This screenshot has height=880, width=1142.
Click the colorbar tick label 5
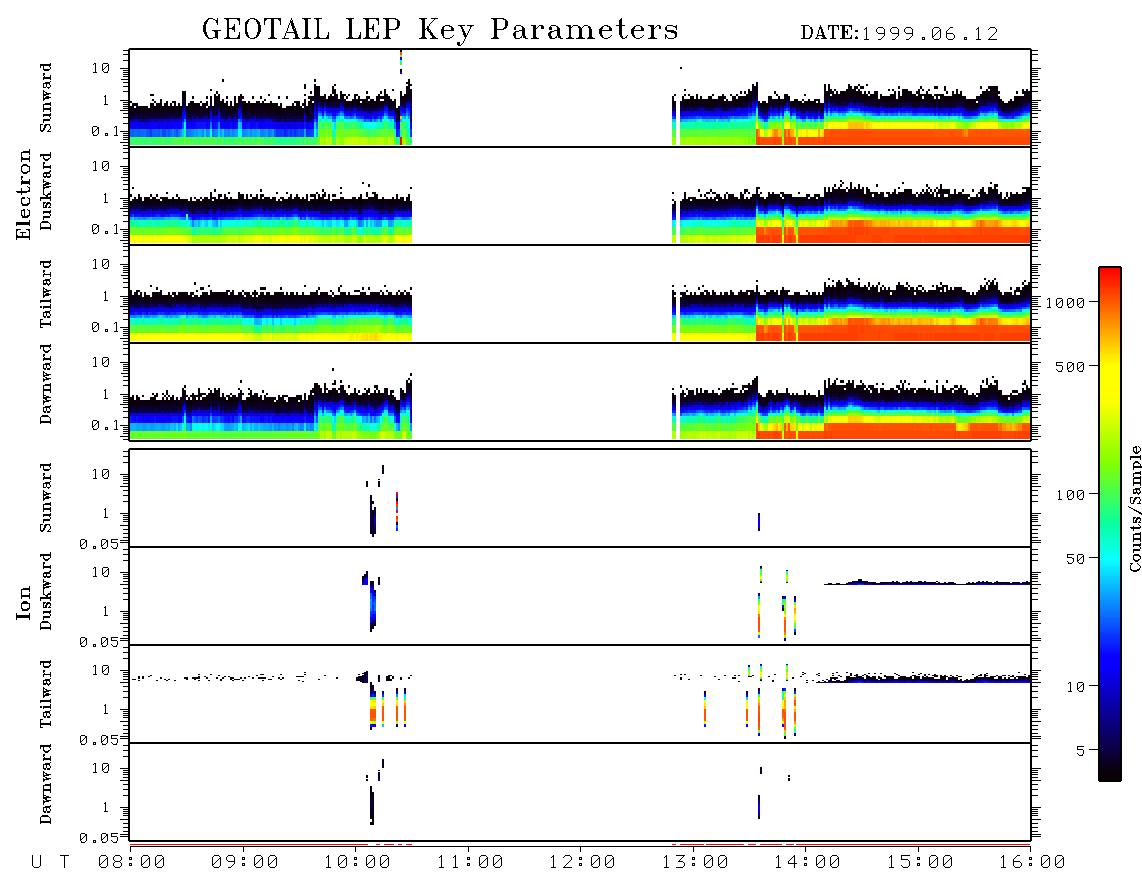[x=1081, y=750]
